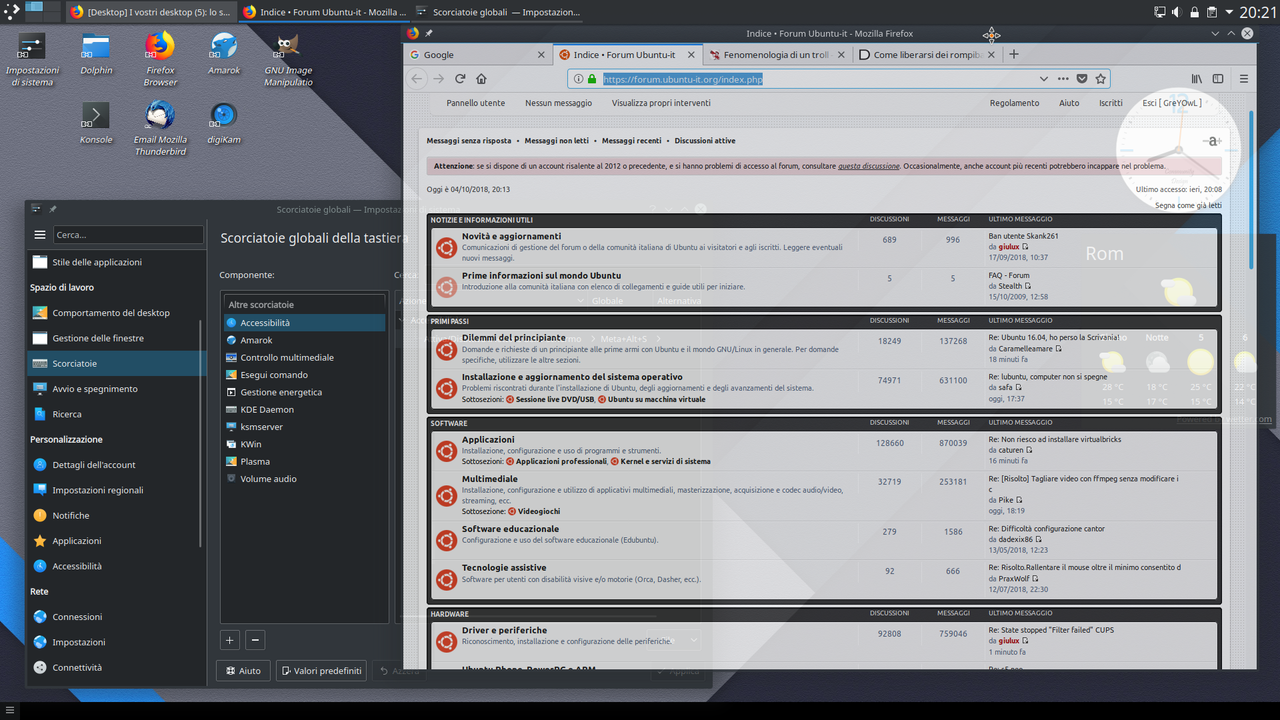Open settings sidebar hamburger menu
1280x720 pixels.
tap(40, 235)
